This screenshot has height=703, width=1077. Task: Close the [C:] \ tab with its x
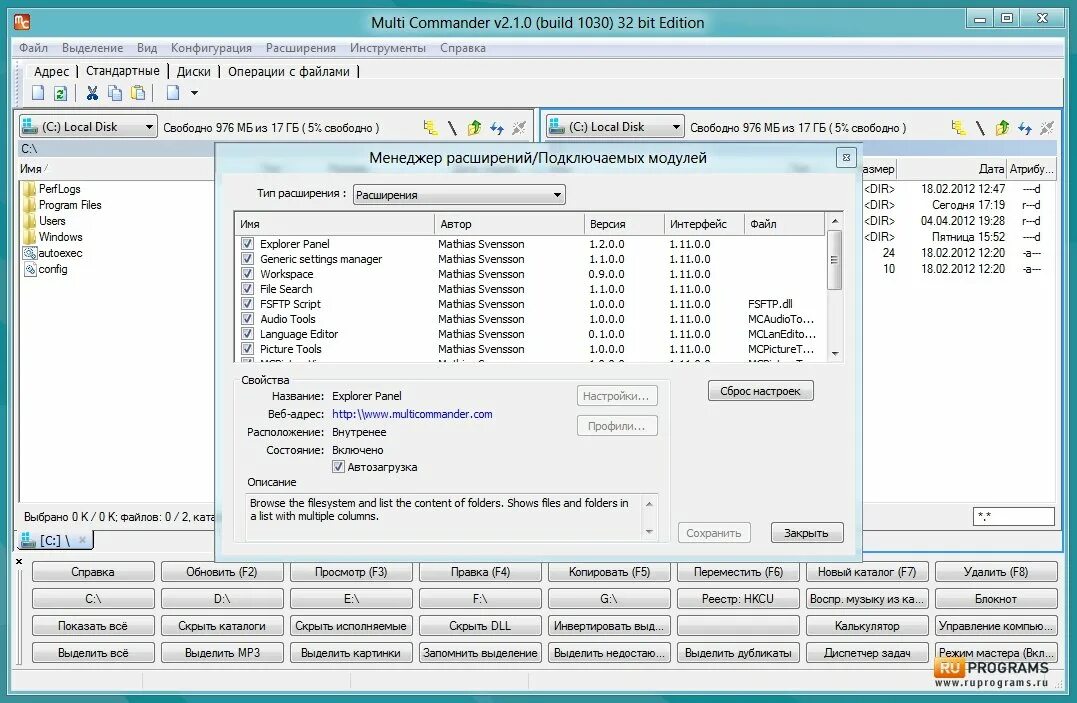click(82, 540)
